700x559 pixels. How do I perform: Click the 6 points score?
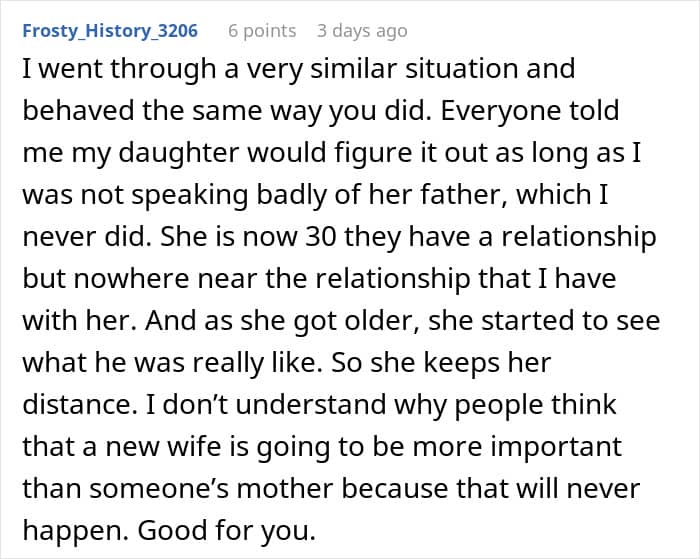pos(262,31)
